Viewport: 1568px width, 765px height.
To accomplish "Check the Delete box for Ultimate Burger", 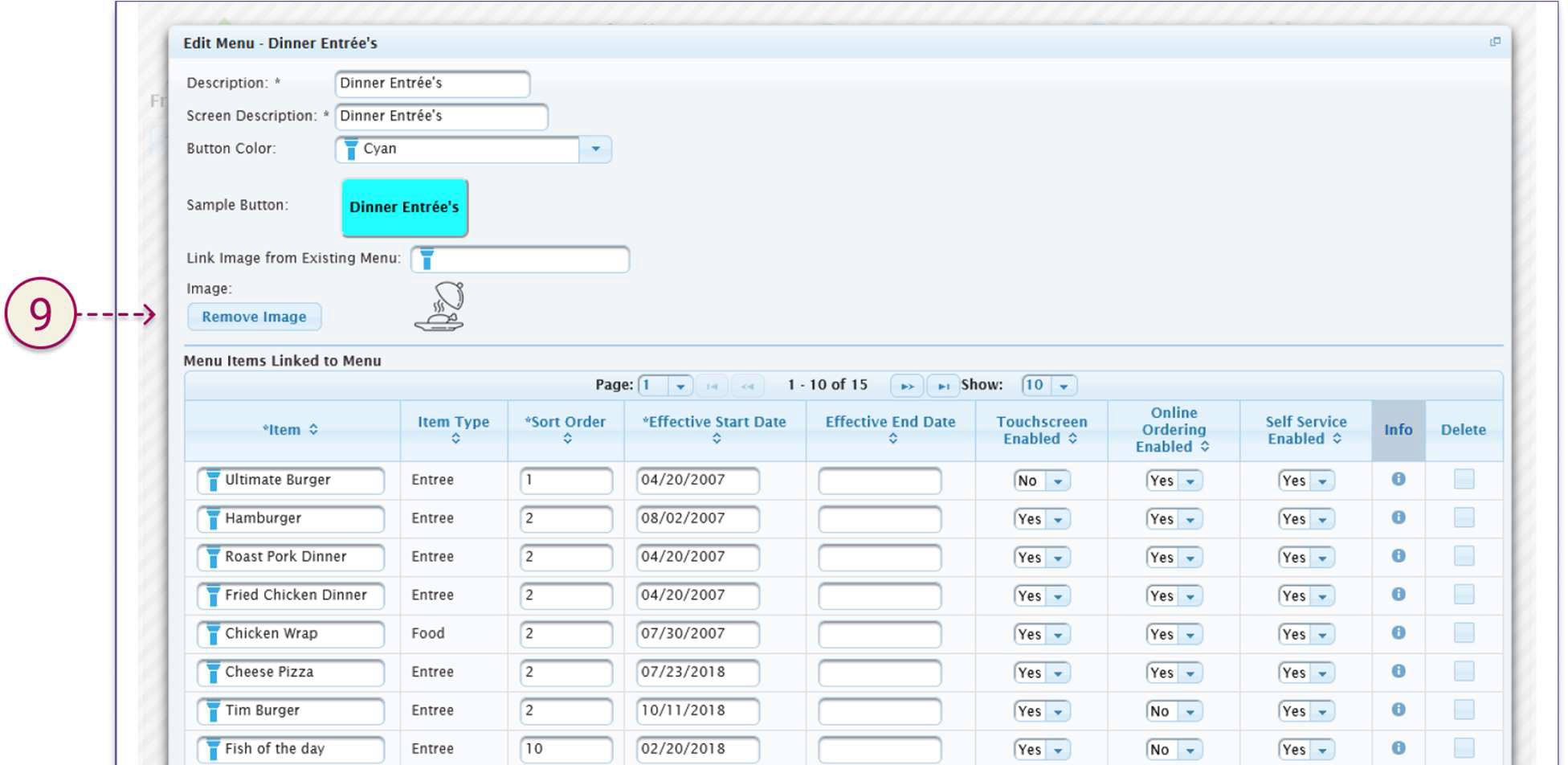I will [x=1463, y=480].
